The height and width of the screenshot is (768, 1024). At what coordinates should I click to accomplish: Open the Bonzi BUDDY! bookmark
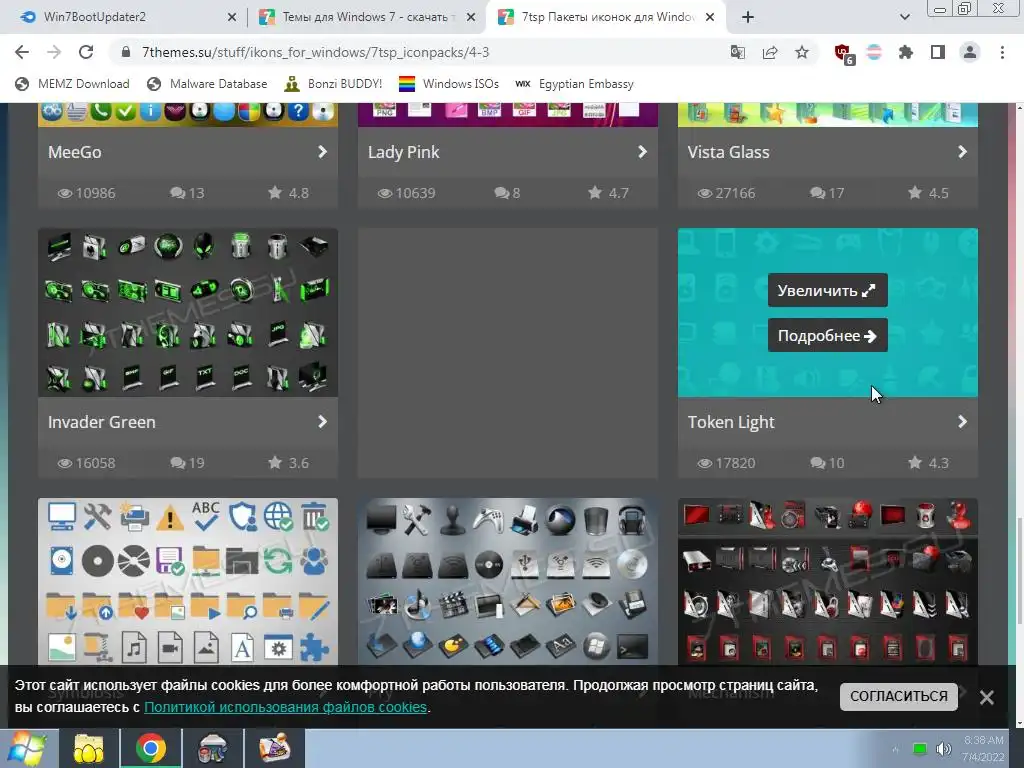(x=333, y=84)
